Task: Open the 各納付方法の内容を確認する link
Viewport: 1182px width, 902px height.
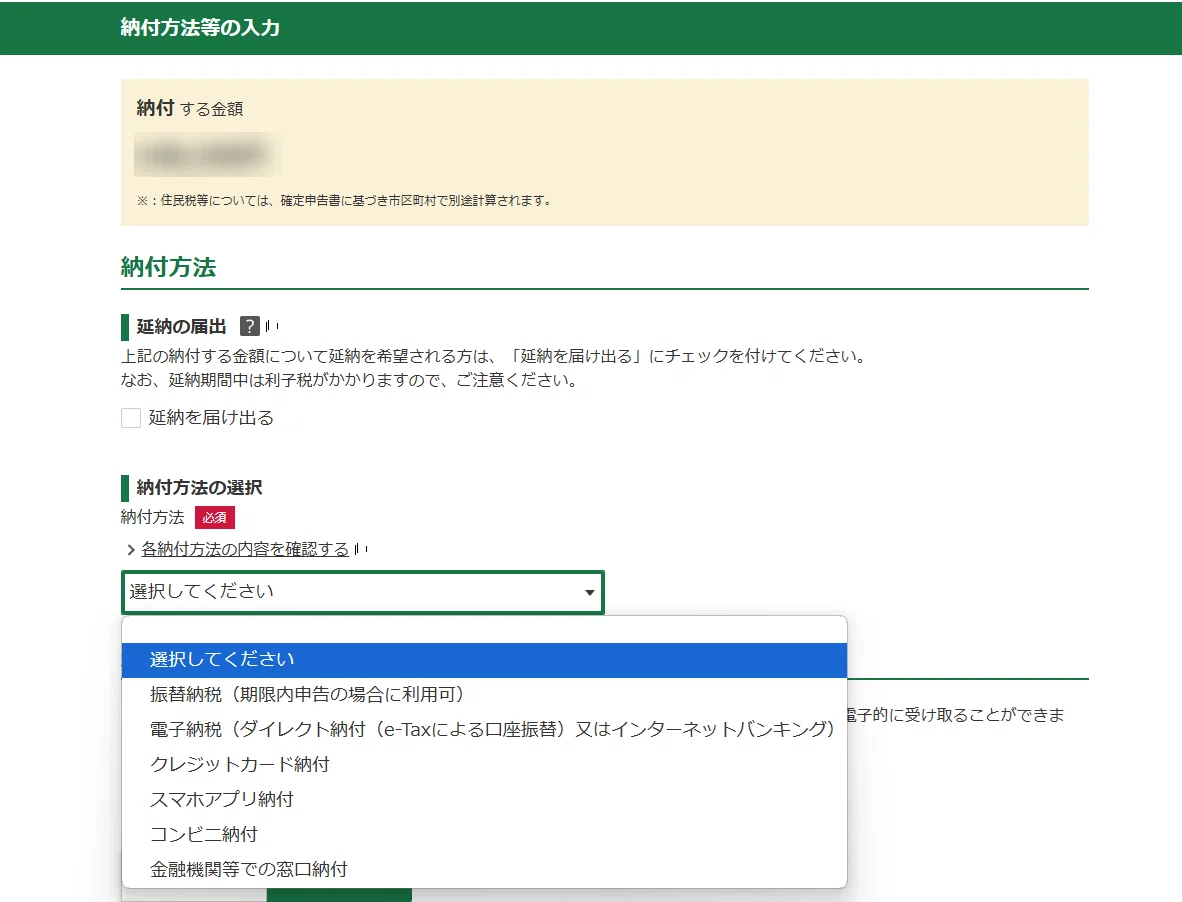Action: point(245,549)
